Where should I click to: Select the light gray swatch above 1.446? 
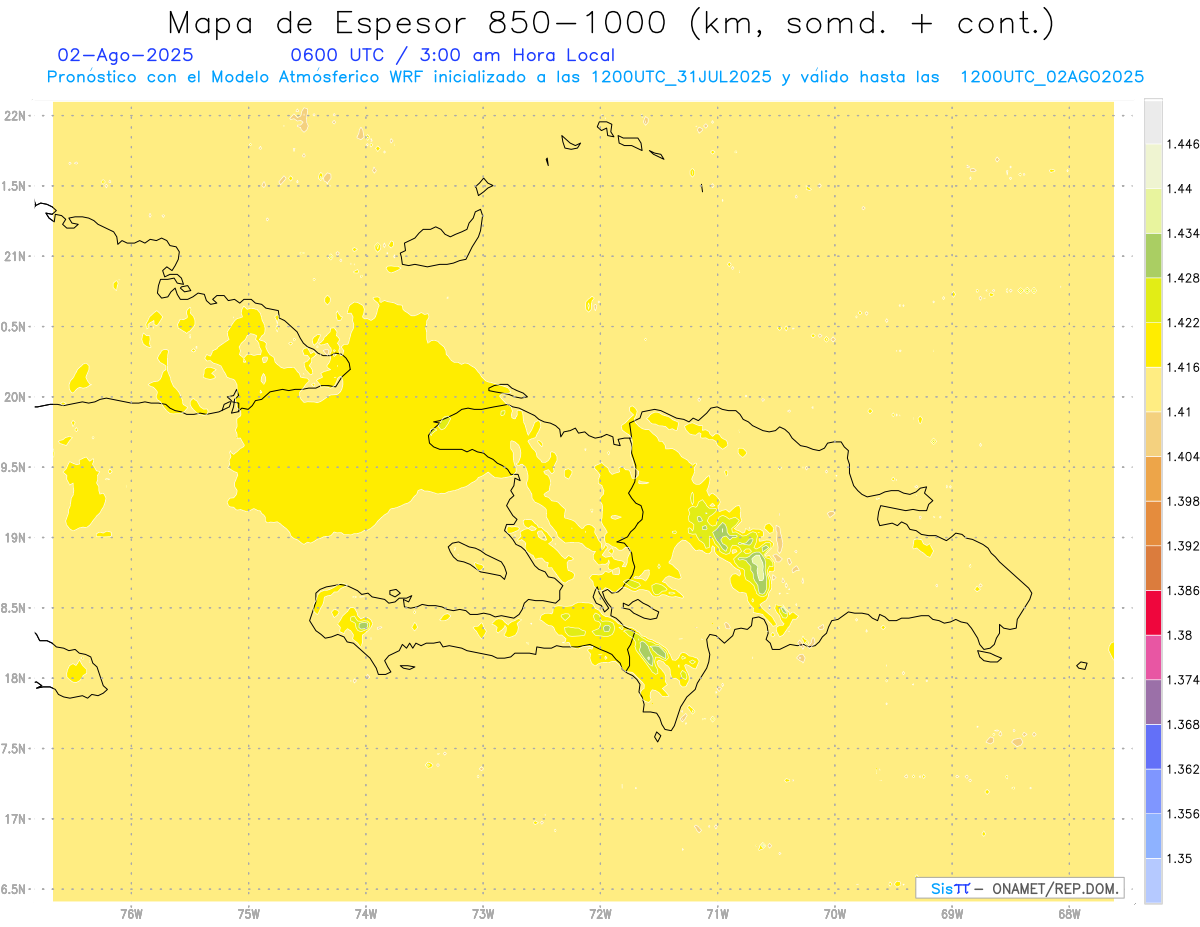pos(1153,121)
